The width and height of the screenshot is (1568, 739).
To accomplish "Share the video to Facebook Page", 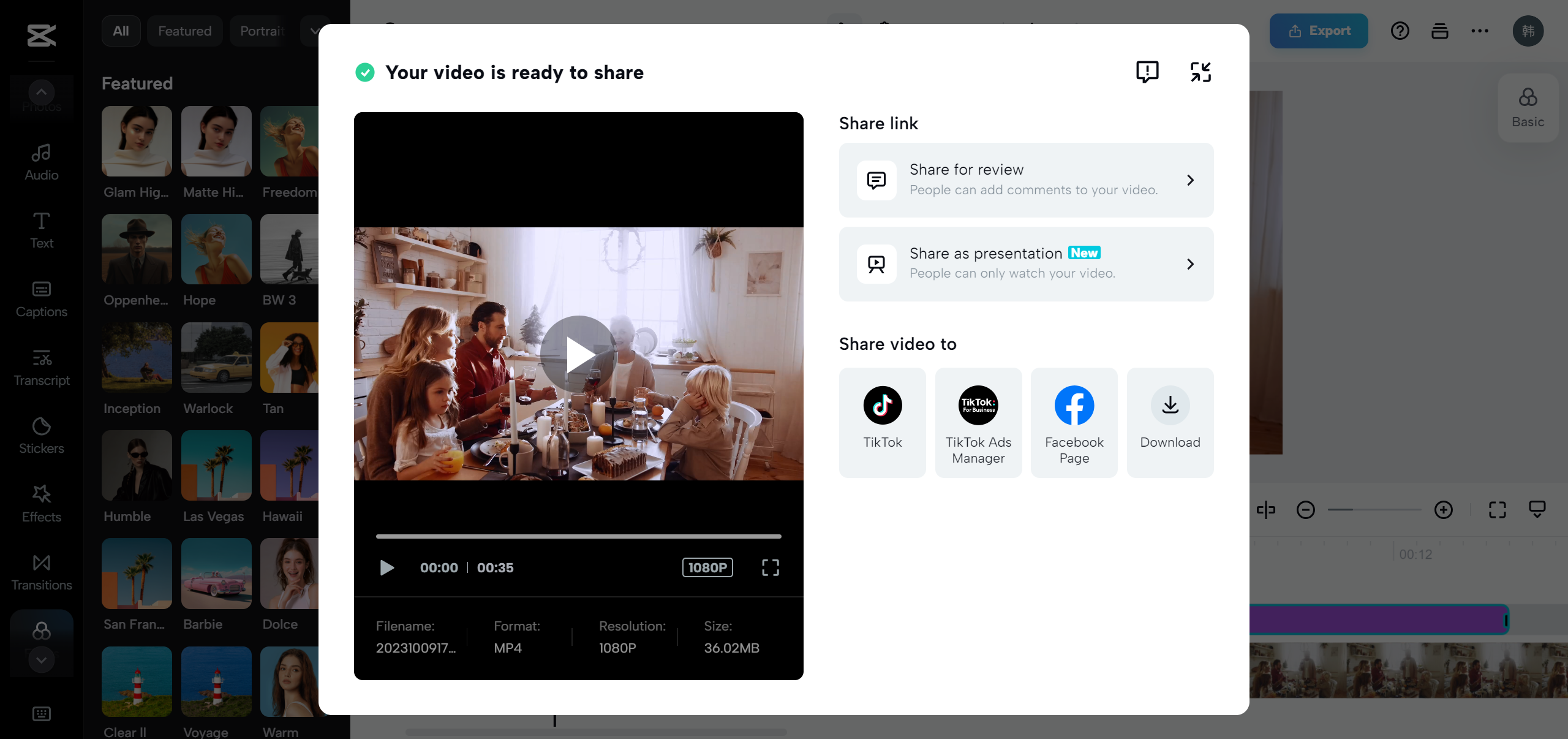I will [x=1074, y=422].
